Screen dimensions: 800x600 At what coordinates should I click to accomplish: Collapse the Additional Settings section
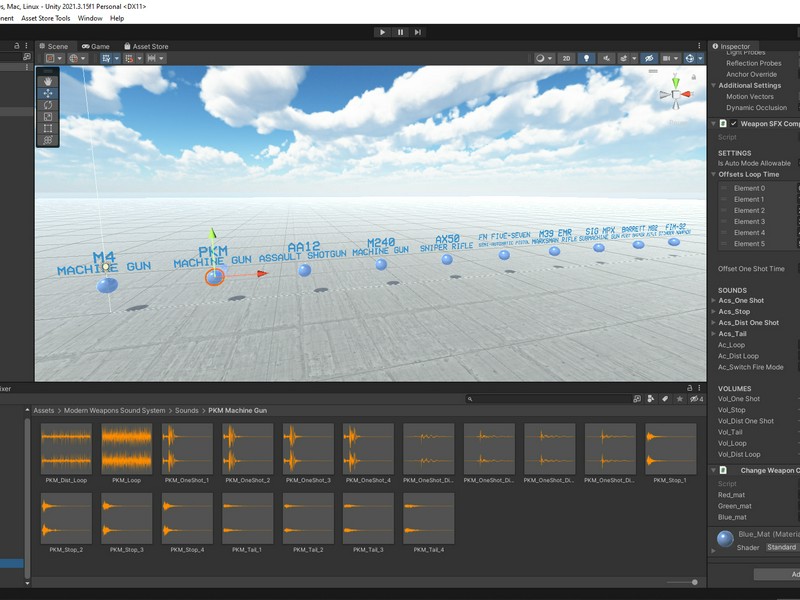click(x=714, y=85)
